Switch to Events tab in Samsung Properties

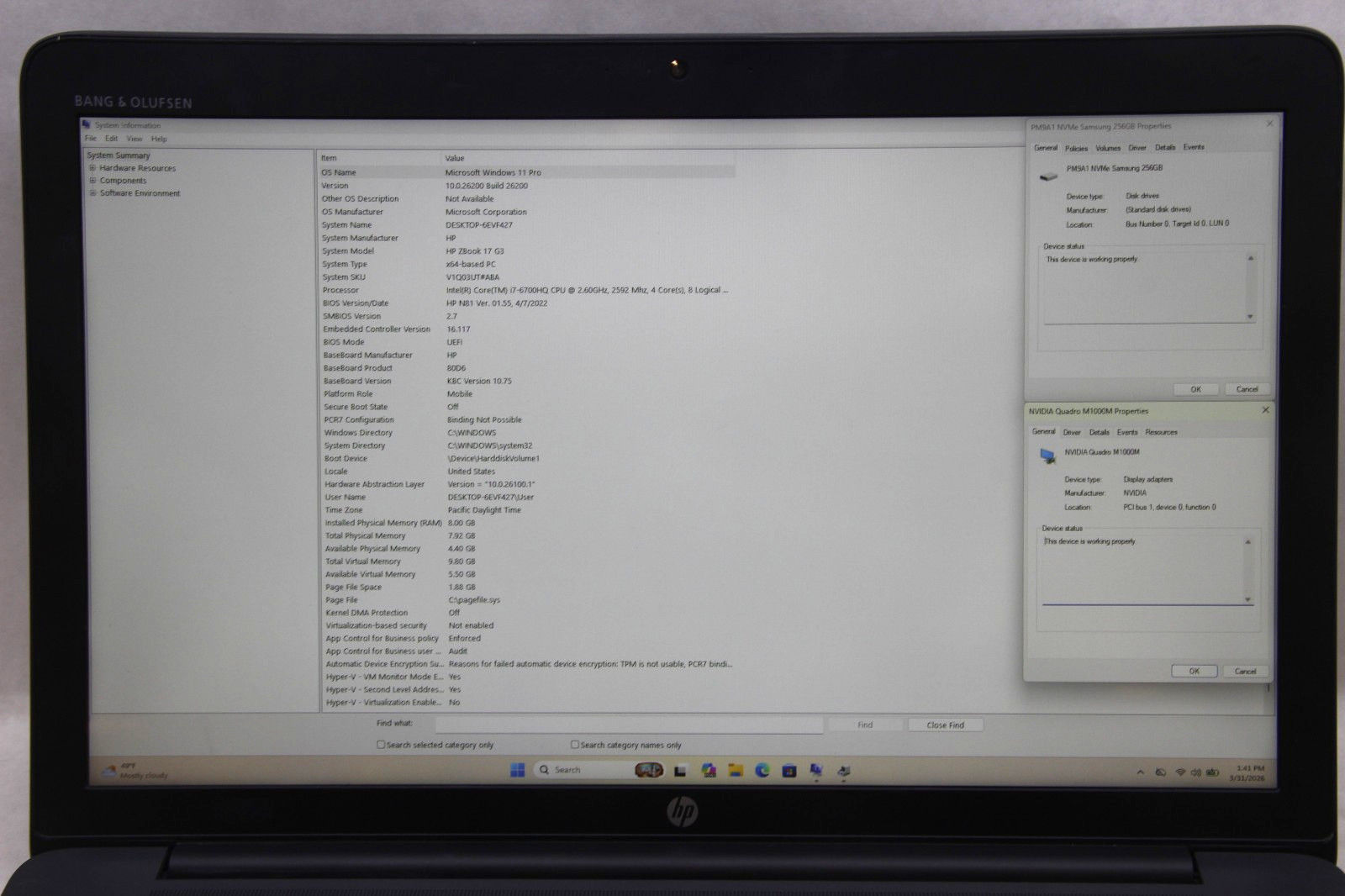click(x=1194, y=147)
